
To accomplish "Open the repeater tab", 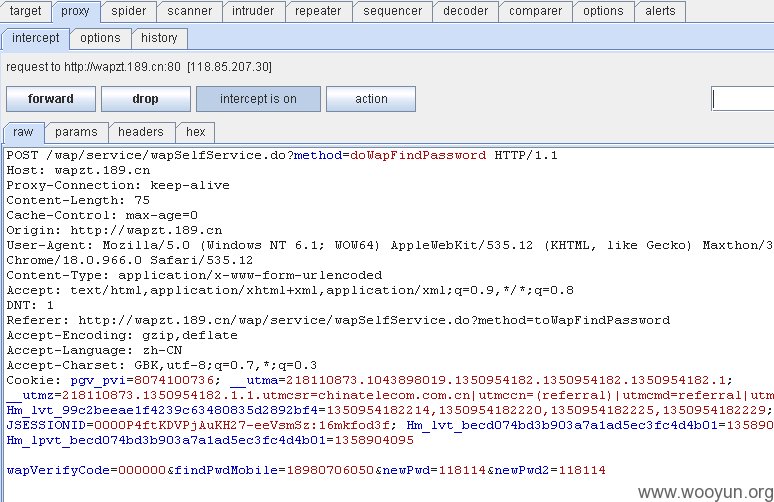I will 318,11.
